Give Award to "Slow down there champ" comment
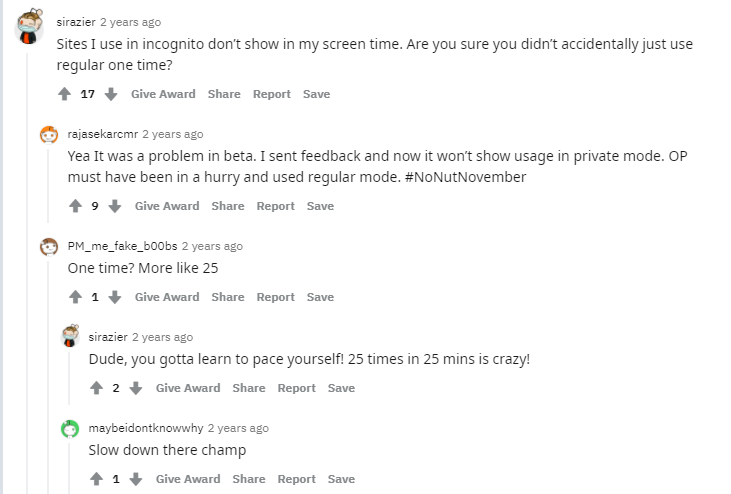This screenshot has height=494, width=731. click(188, 479)
